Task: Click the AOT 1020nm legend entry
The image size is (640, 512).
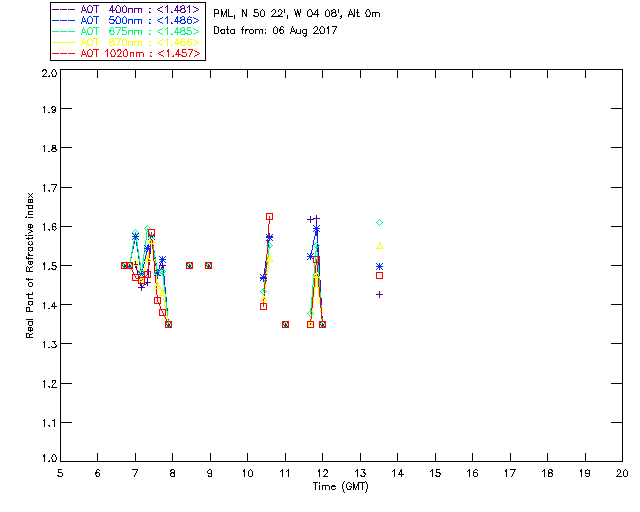Action: (x=126, y=53)
